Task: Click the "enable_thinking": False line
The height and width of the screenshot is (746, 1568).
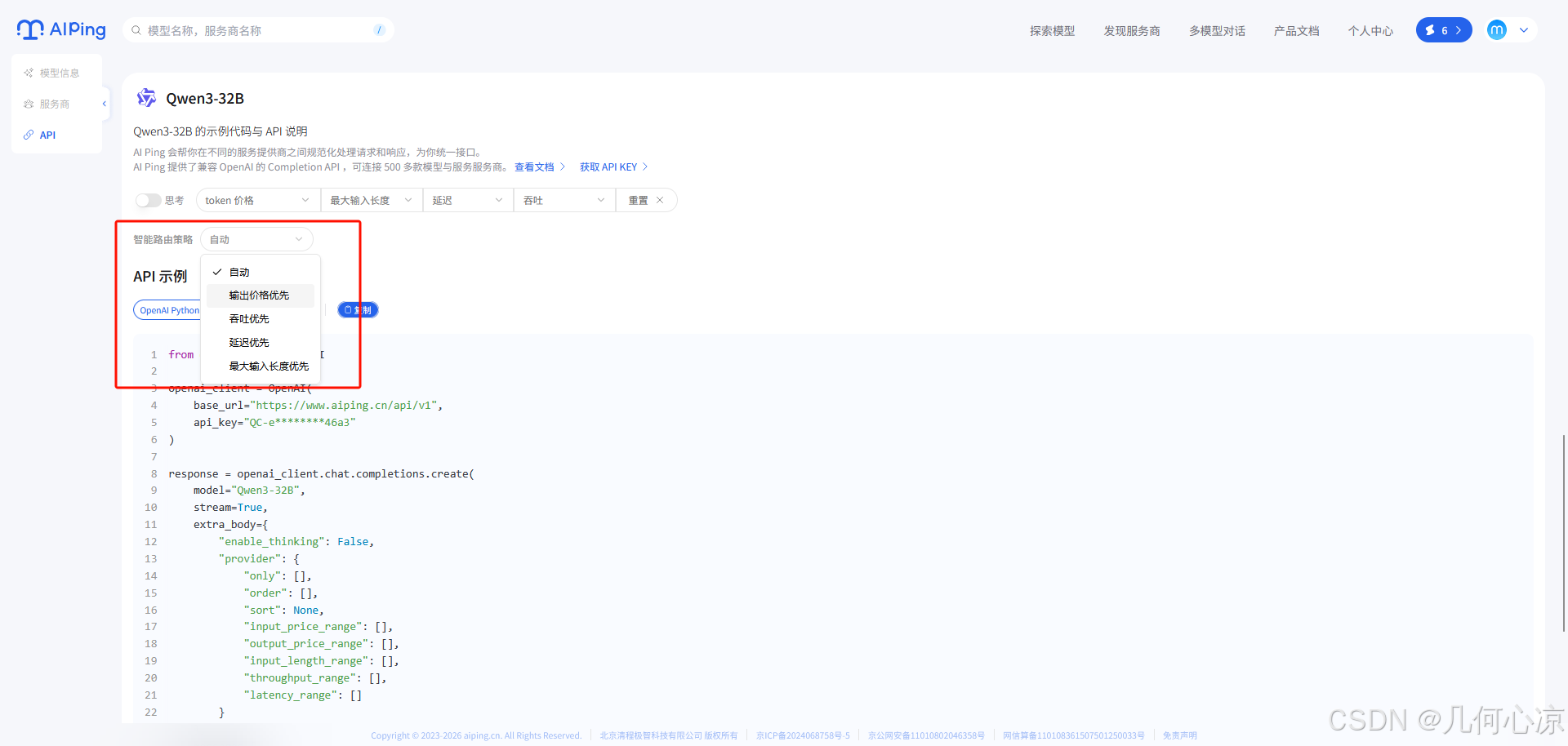Action: click(x=296, y=542)
